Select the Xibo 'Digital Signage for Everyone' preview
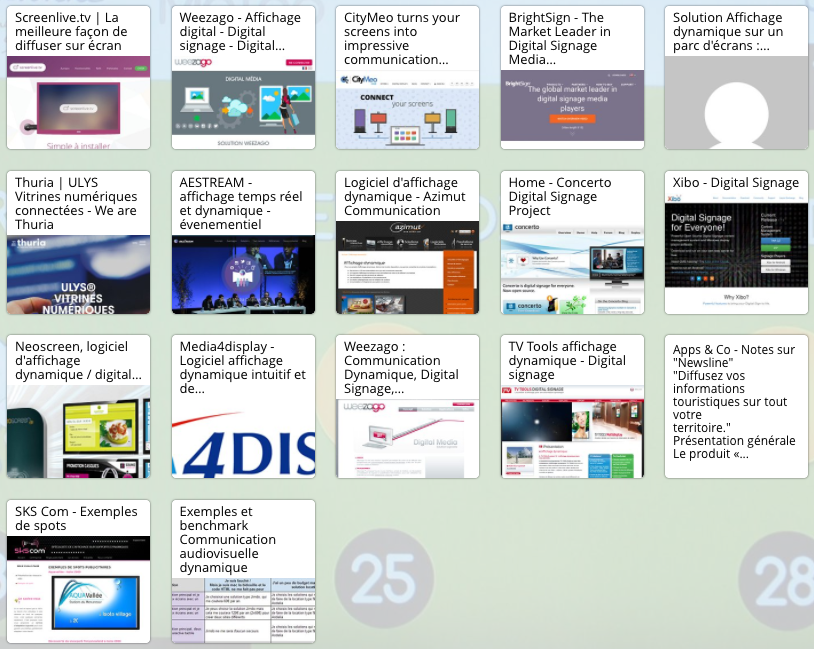Screen dimensions: 814x649 click(737, 254)
